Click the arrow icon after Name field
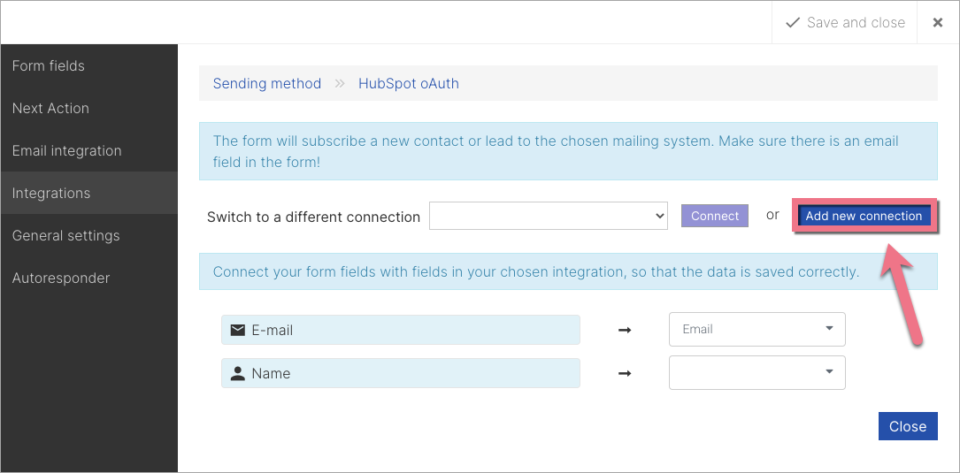This screenshot has height=473, width=960. pyautogui.click(x=624, y=373)
